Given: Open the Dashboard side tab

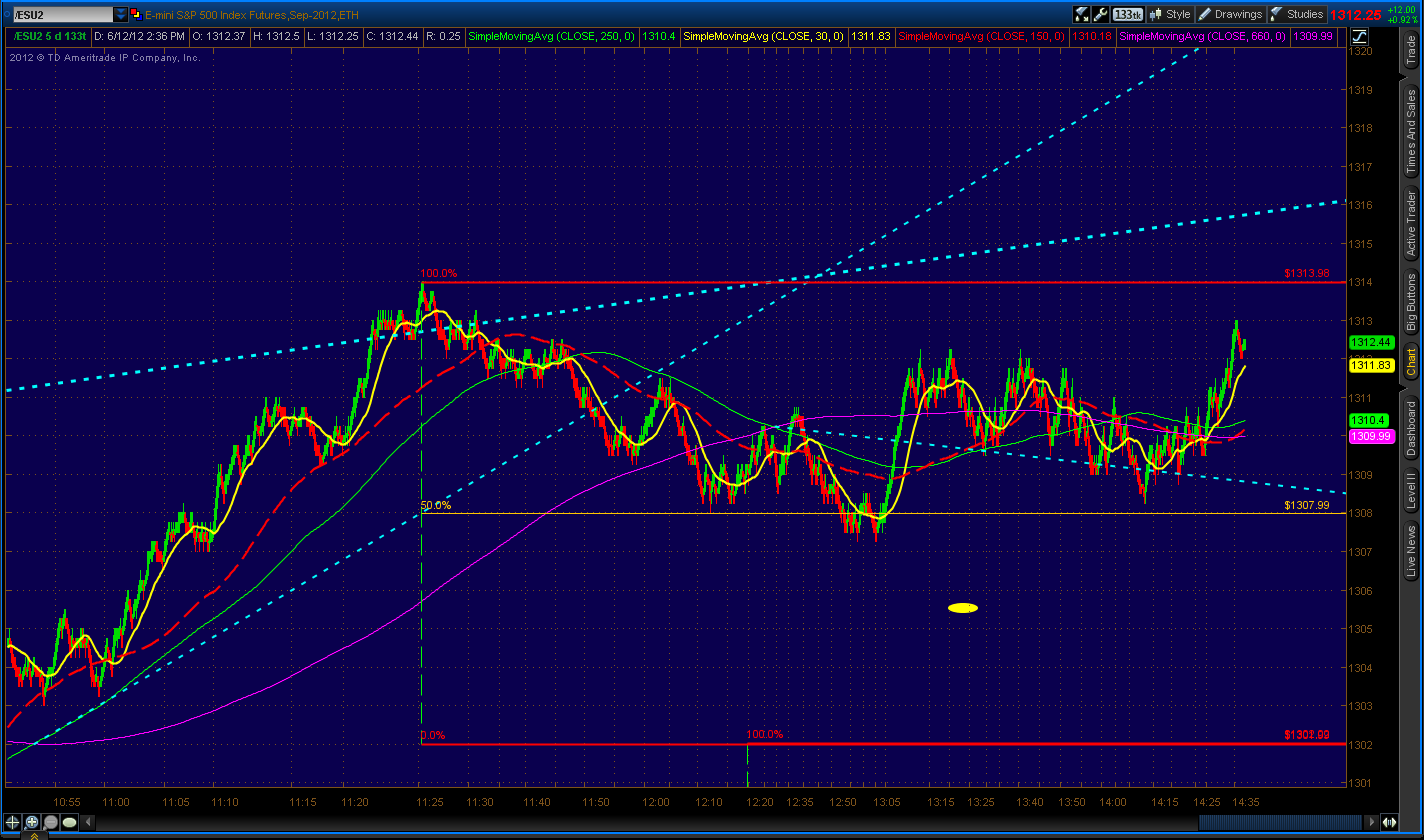Looking at the screenshot, I should point(1411,429).
